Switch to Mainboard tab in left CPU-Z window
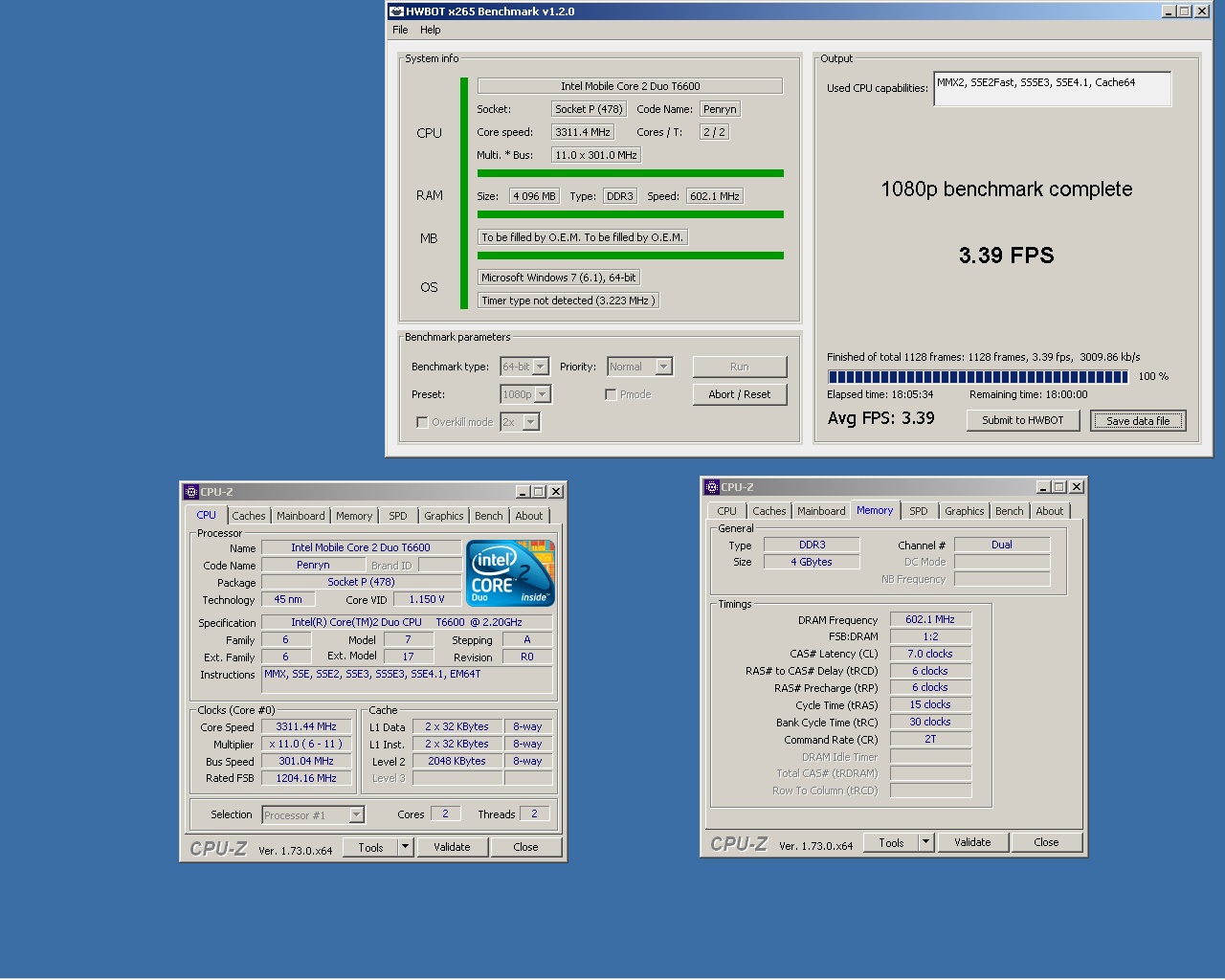 301,516
